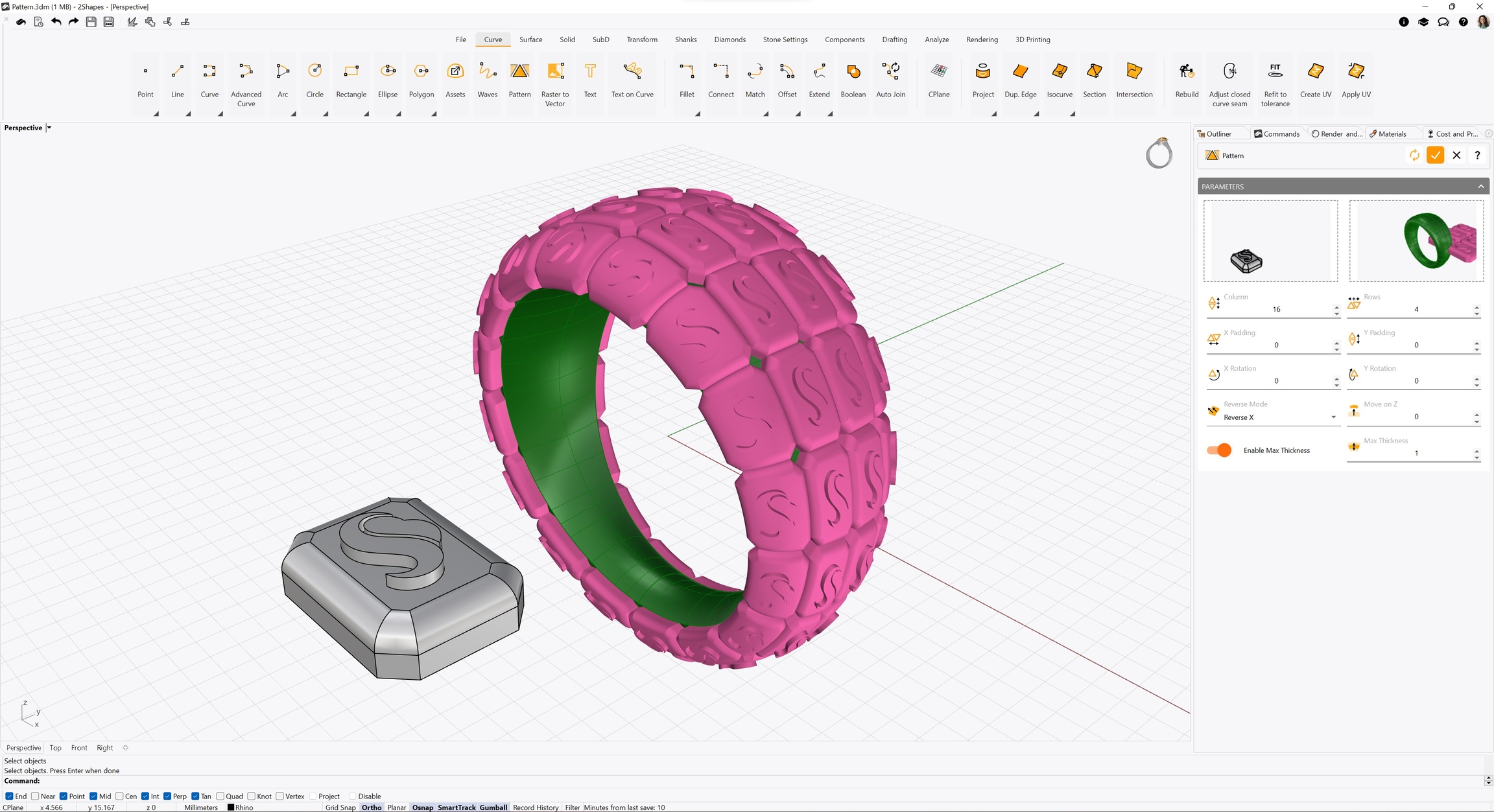The image size is (1494, 812).
Task: Switch to the Front viewport tab
Action: point(79,748)
